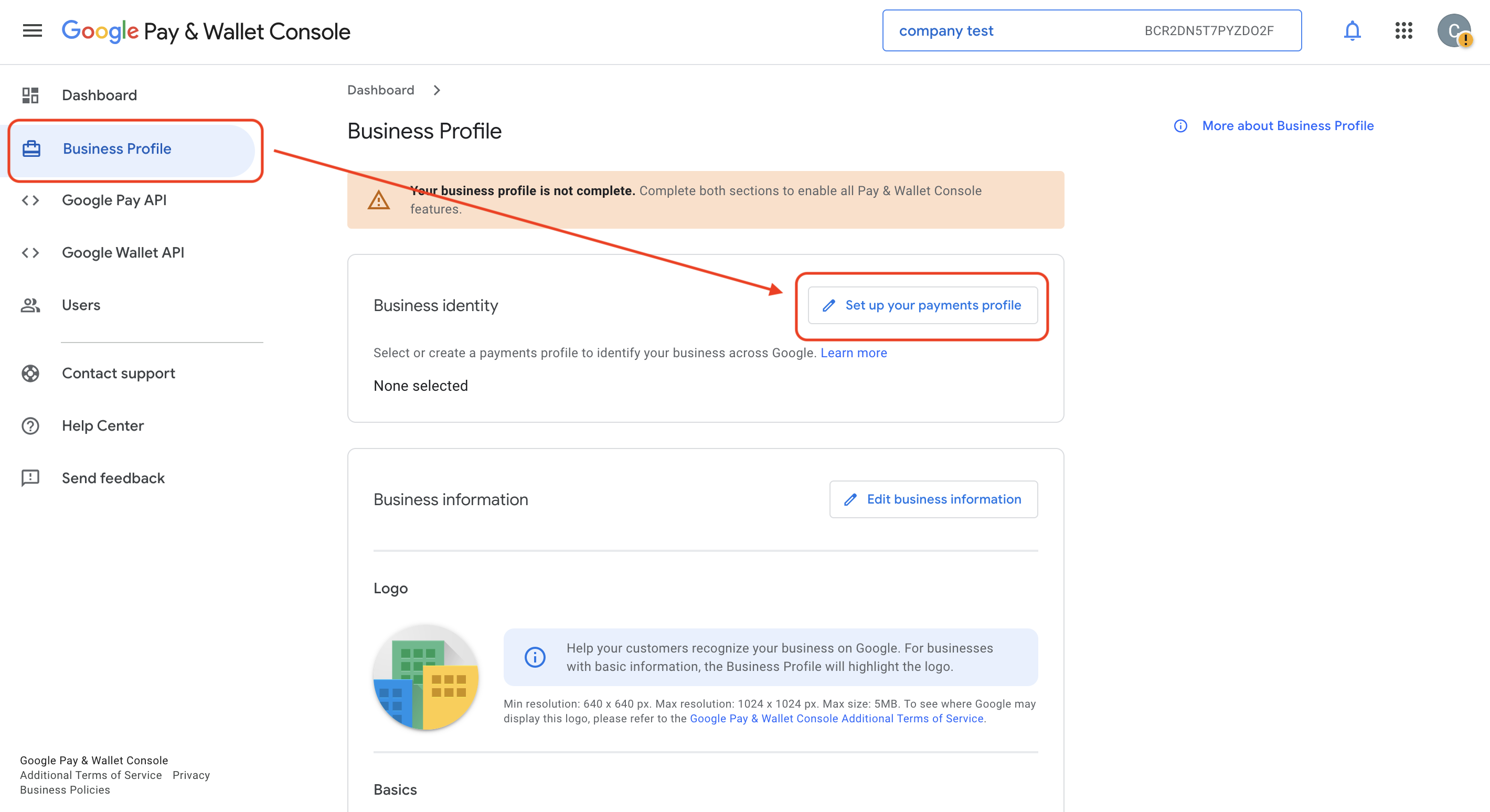Click the Users people icon
This screenshot has width=1490, height=812.
click(x=30, y=305)
